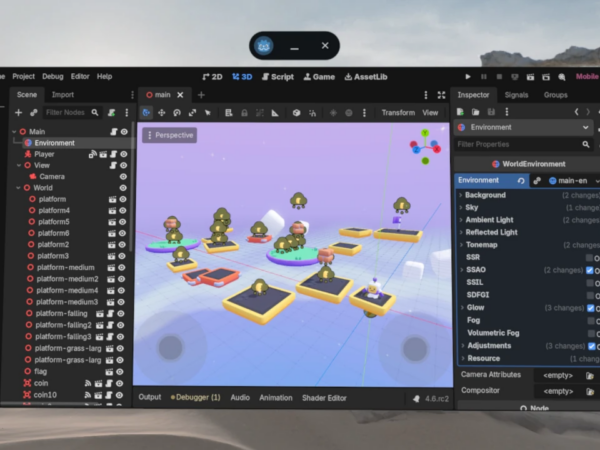The image size is (600, 450).
Task: Toggle the SSAO enabled checkbox
Action: [590, 270]
